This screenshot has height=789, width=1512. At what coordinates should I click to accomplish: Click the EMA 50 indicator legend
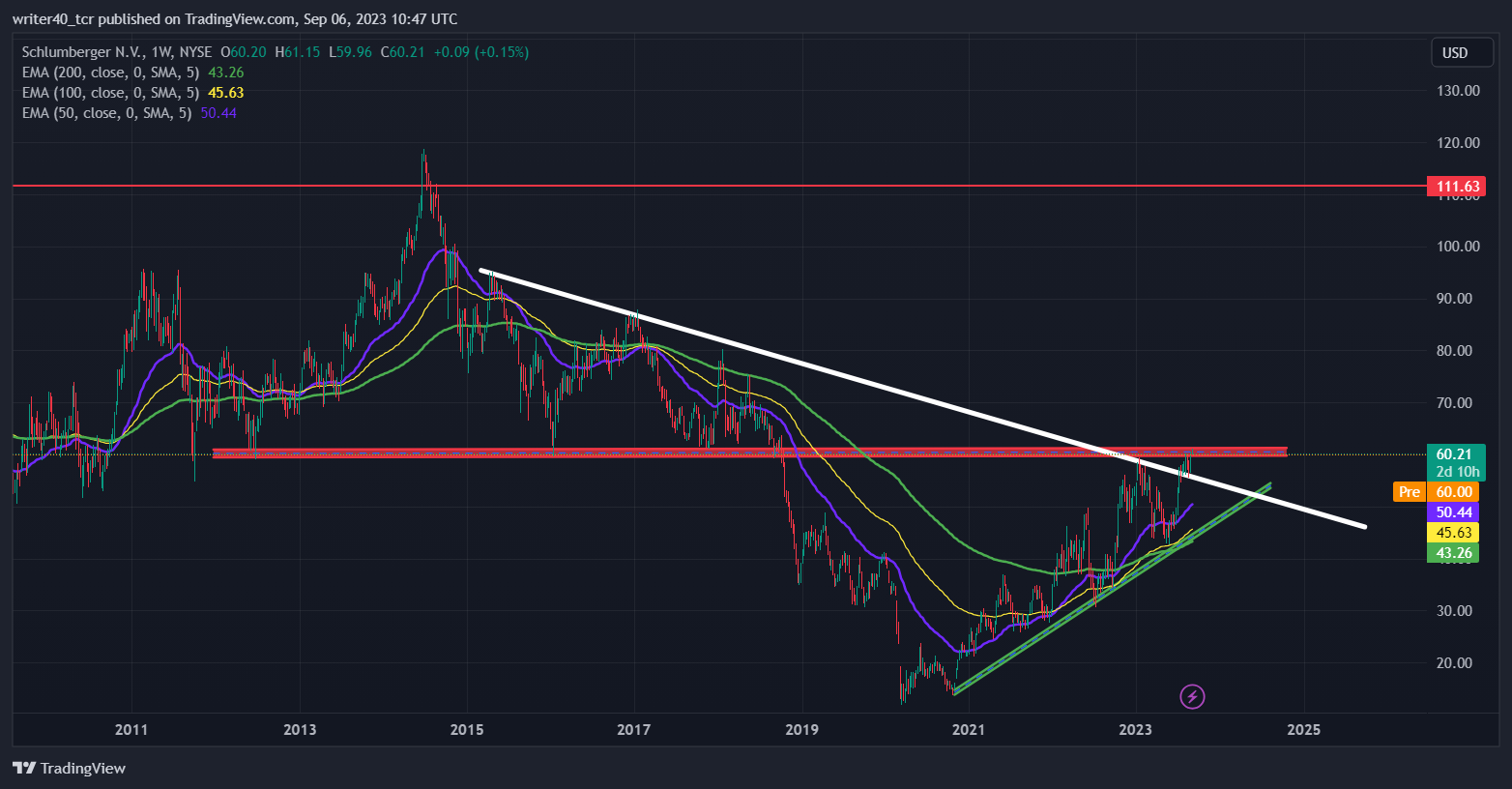(x=107, y=113)
